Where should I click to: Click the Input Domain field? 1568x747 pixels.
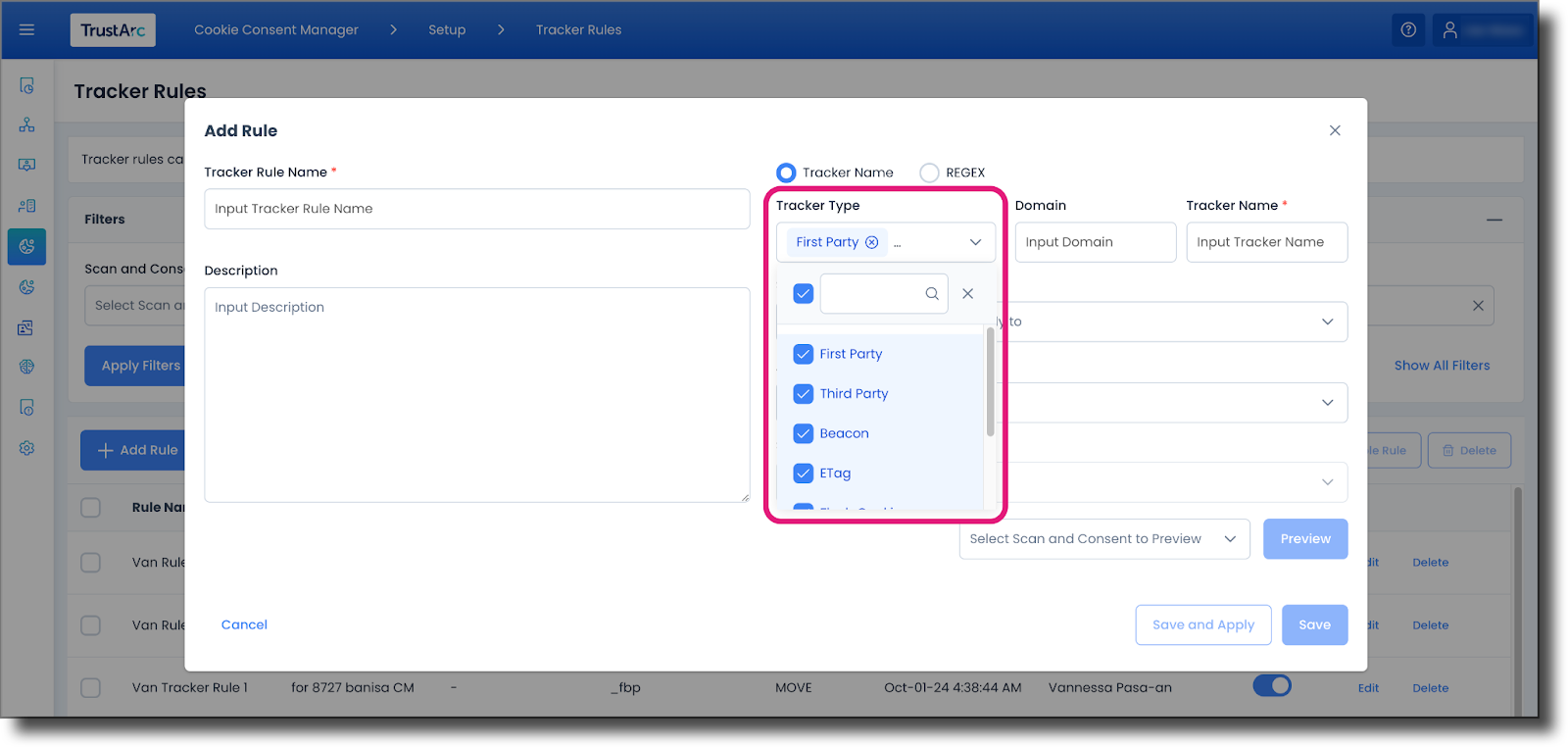click(1096, 242)
